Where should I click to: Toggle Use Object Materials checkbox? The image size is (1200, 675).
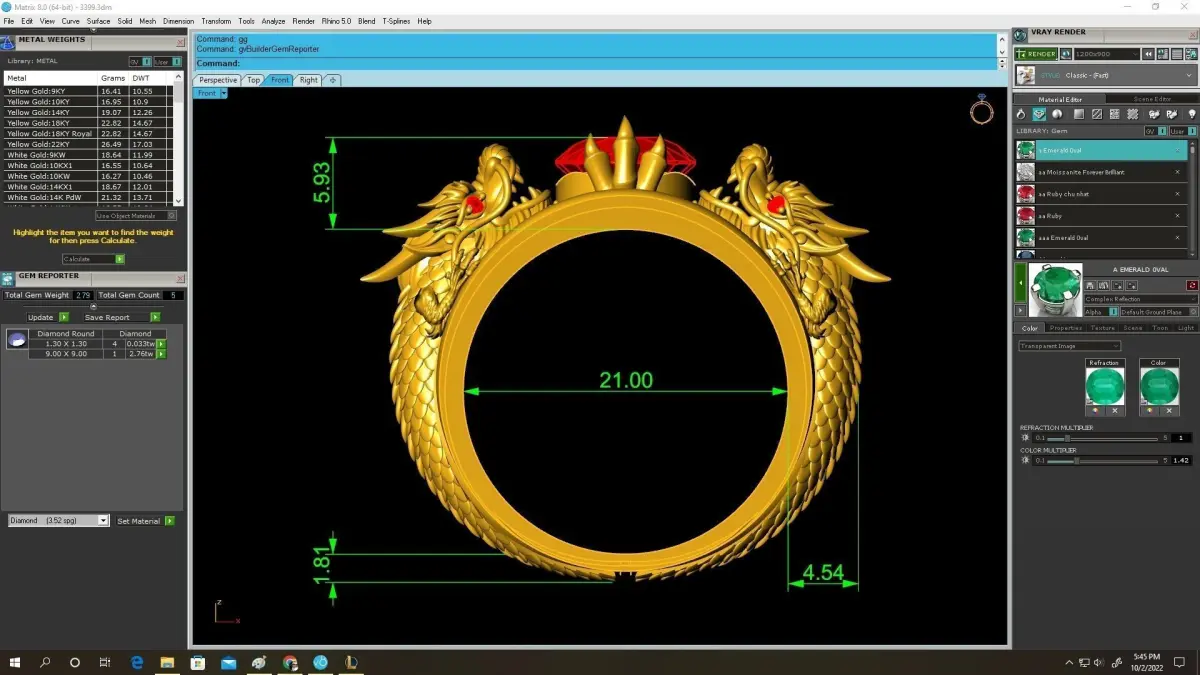point(136,215)
